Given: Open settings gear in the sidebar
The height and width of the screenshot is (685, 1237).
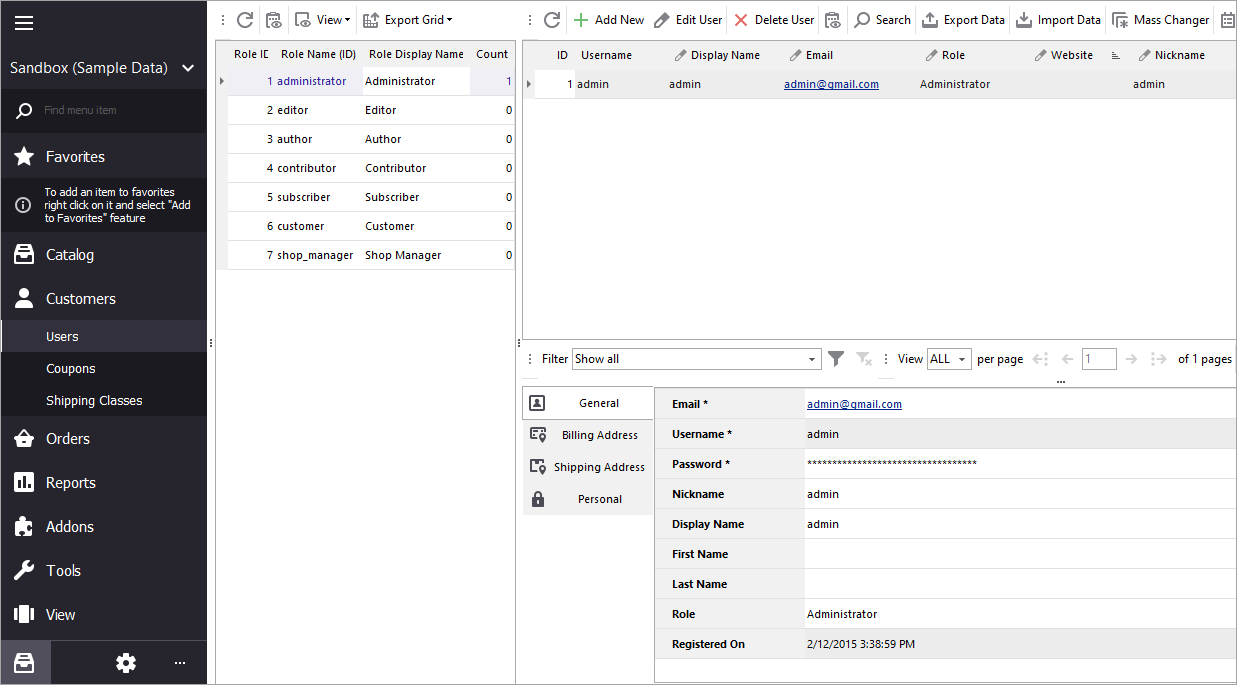Looking at the screenshot, I should pos(126,663).
